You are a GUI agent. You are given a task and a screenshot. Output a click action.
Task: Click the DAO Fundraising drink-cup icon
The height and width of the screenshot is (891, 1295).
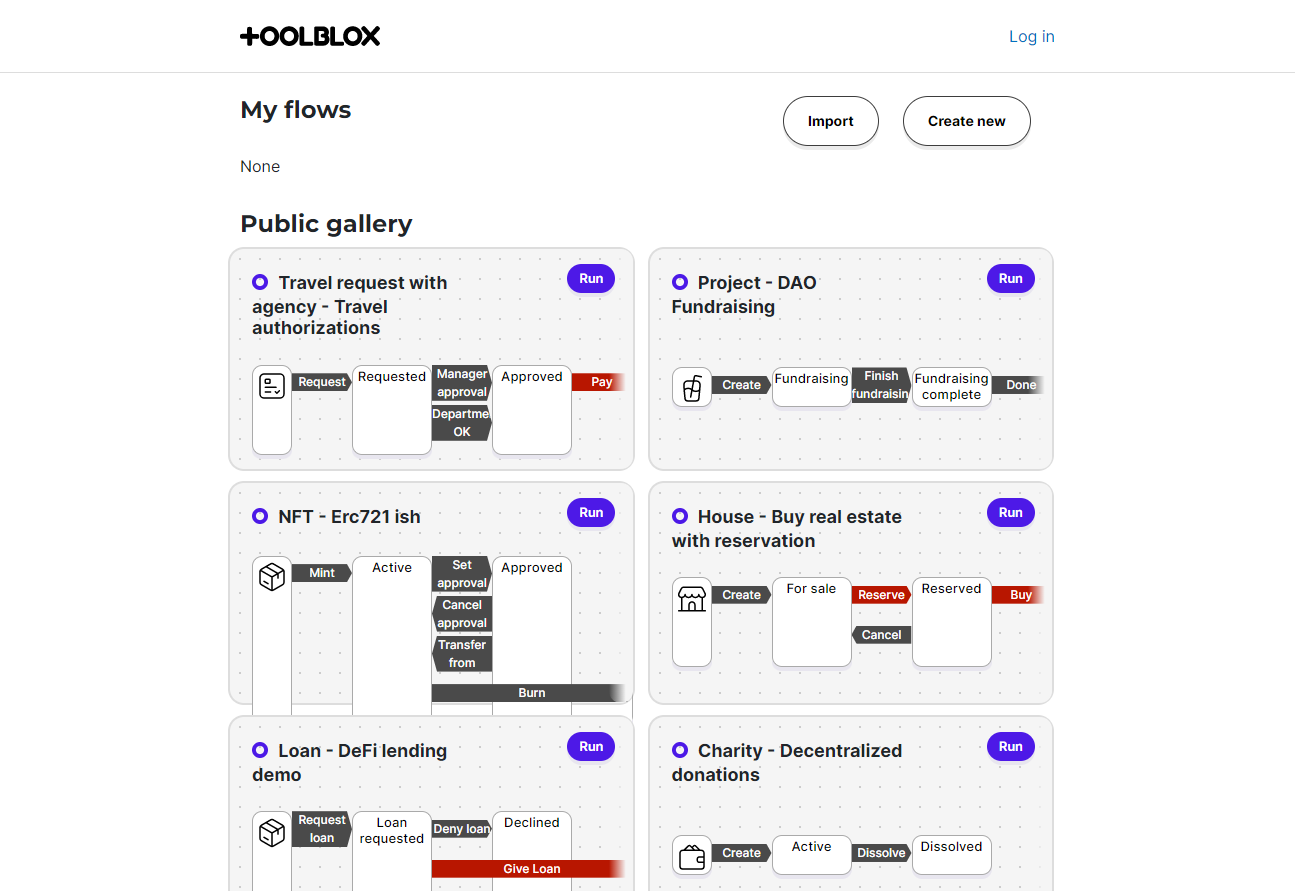[x=692, y=387]
